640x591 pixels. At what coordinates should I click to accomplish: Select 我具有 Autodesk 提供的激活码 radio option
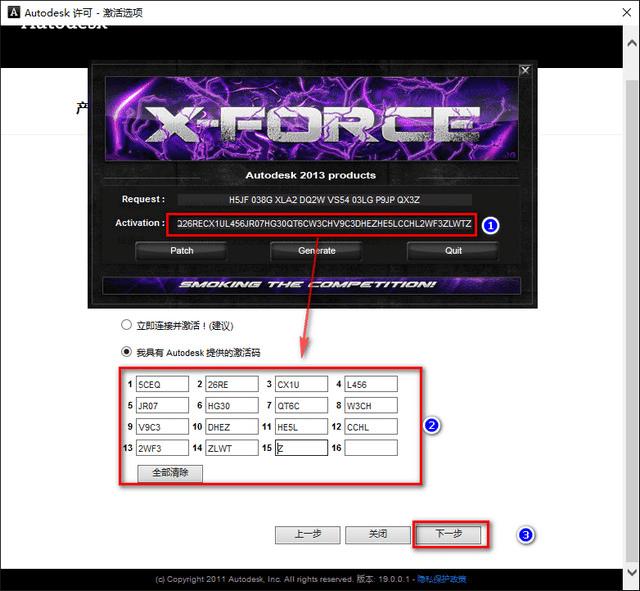coord(126,351)
